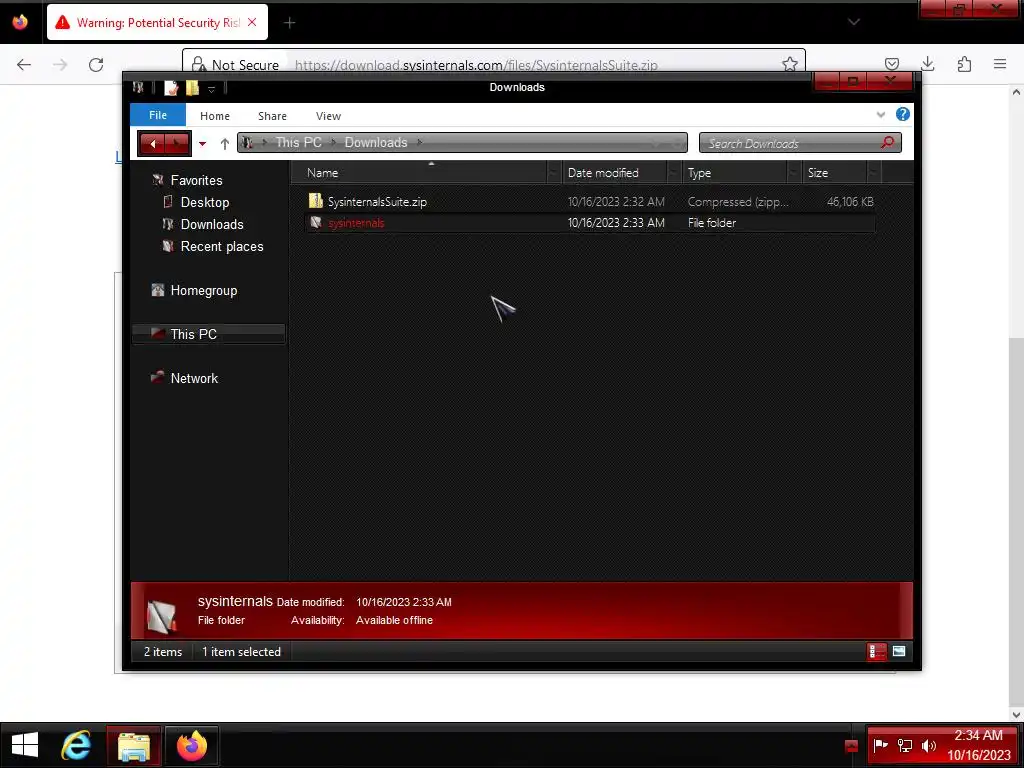Click the Compressed (zipp... type cell
Viewport: 1024px width, 768px height.
click(738, 202)
